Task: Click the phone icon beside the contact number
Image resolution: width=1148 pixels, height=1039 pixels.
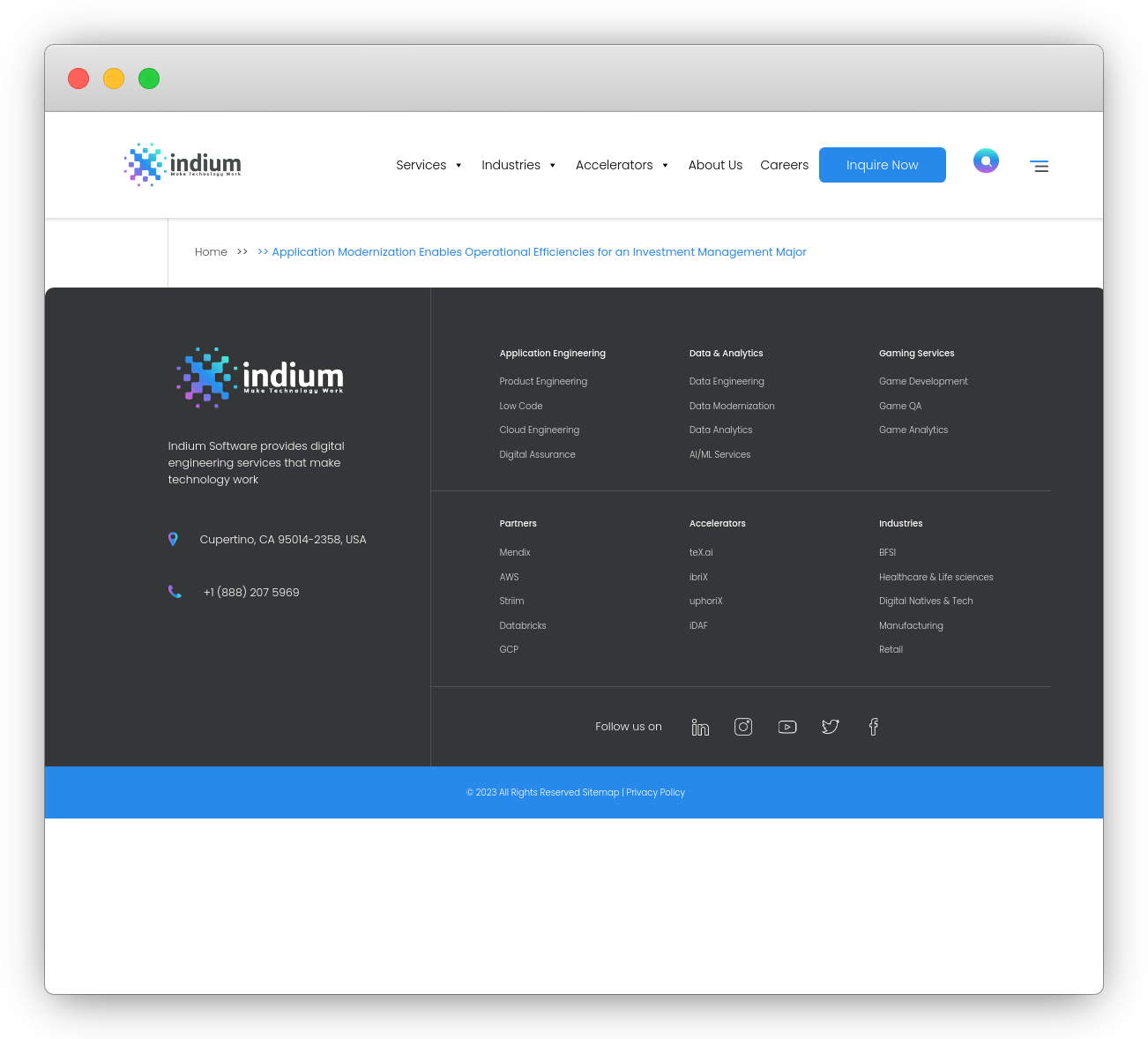Action: coord(175,591)
